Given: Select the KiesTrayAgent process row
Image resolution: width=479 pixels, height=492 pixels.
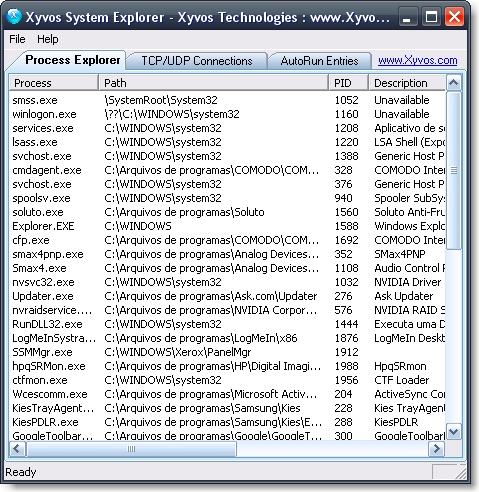Looking at the screenshot, I should 227,408.
